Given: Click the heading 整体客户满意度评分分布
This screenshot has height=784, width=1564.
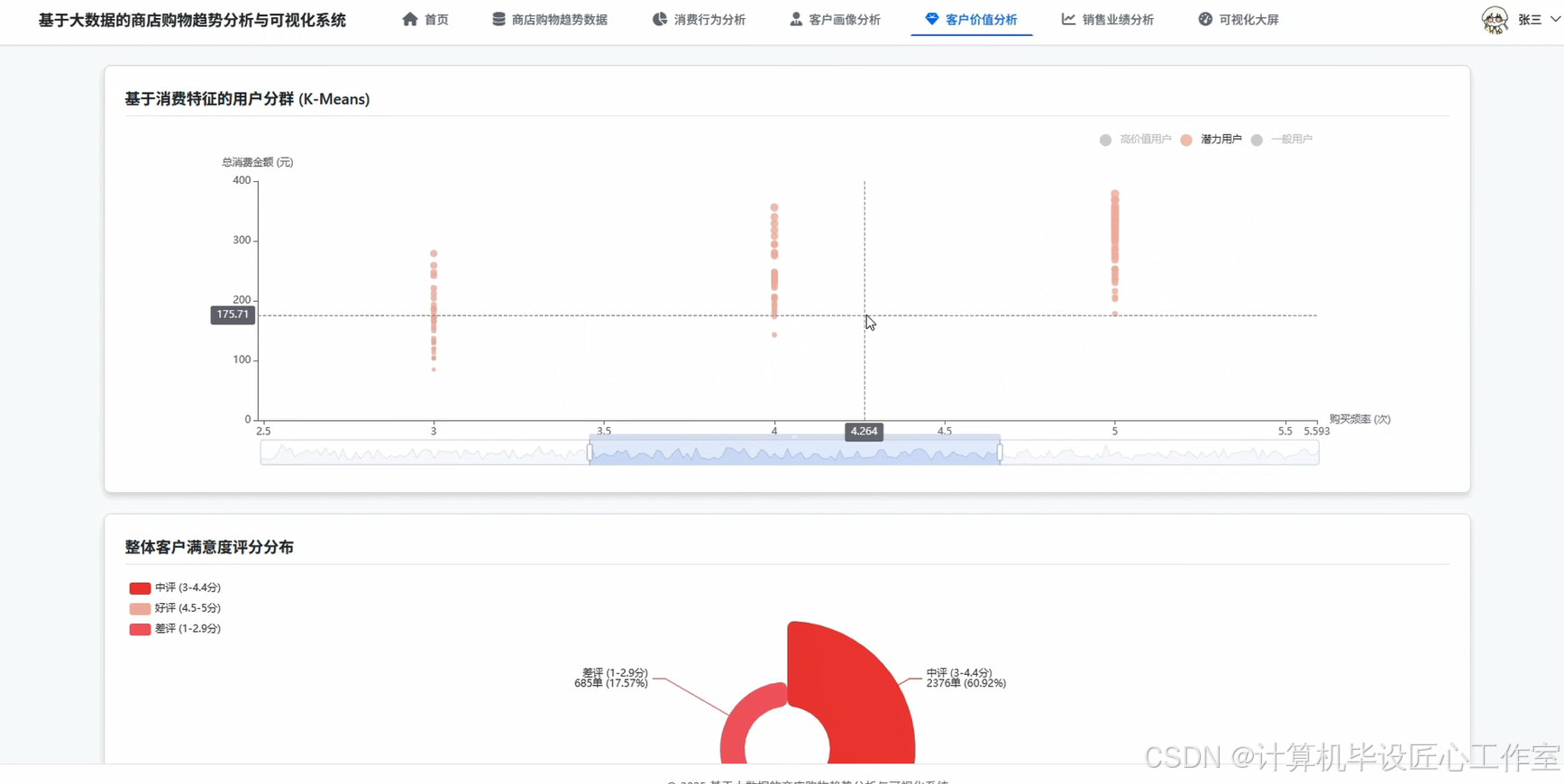Looking at the screenshot, I should click(209, 547).
